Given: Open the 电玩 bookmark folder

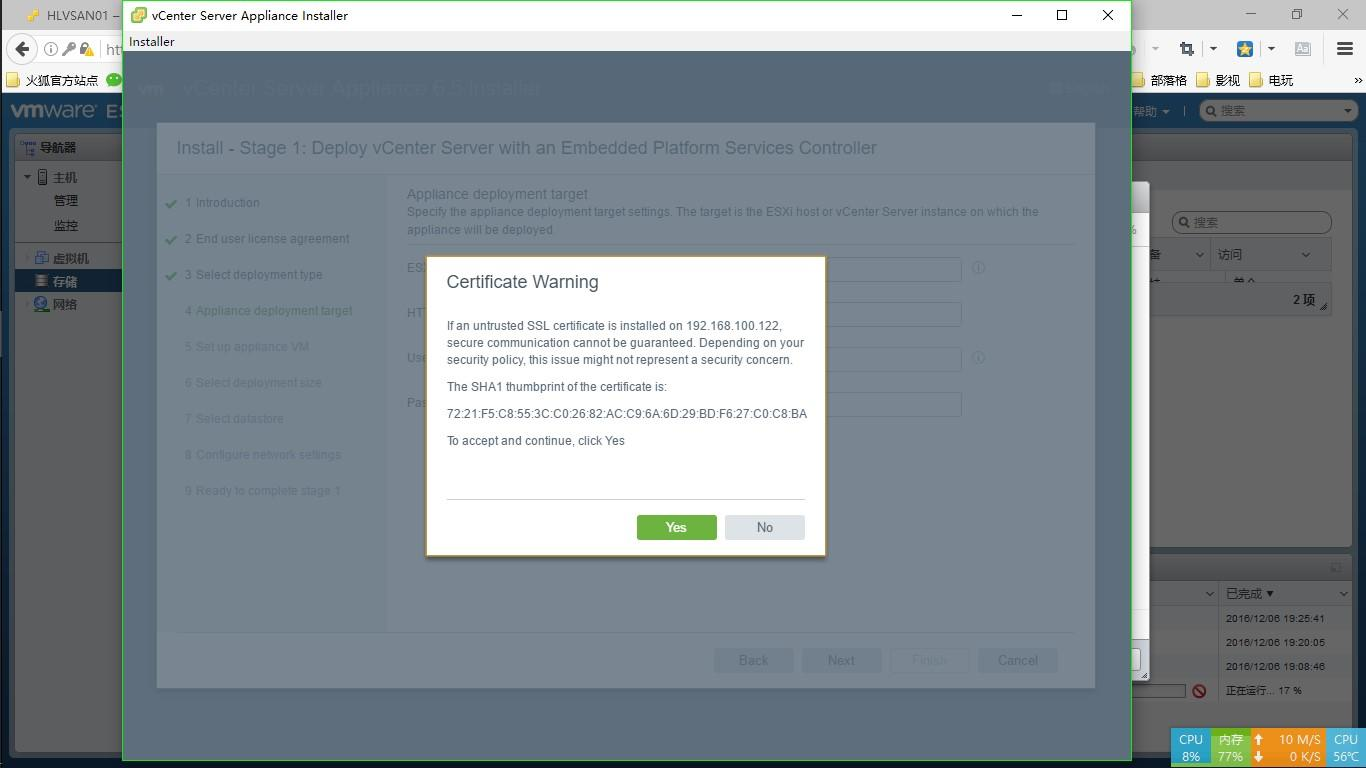Looking at the screenshot, I should pos(1271,80).
